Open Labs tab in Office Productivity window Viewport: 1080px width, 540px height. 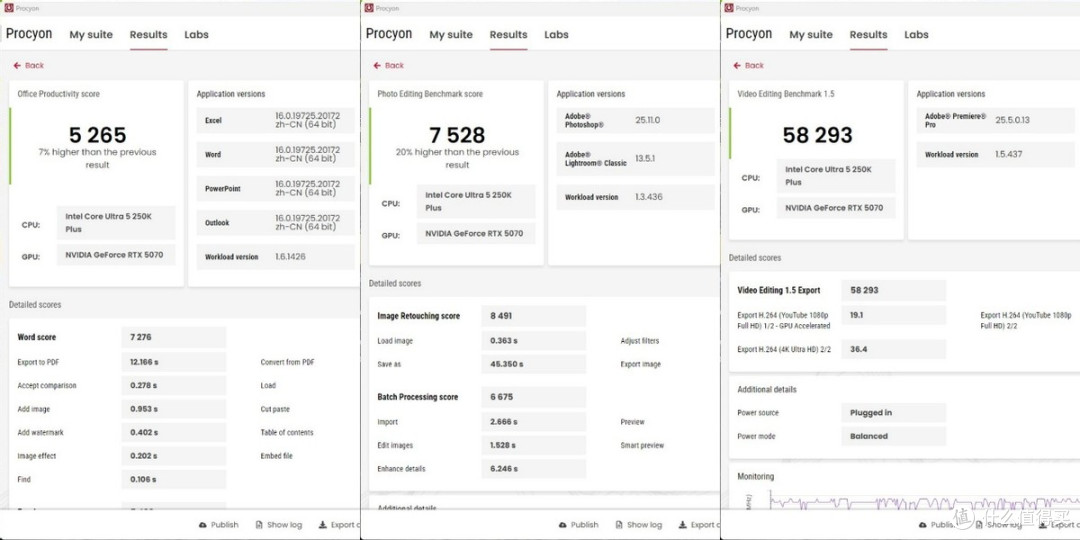pyautogui.click(x=196, y=34)
